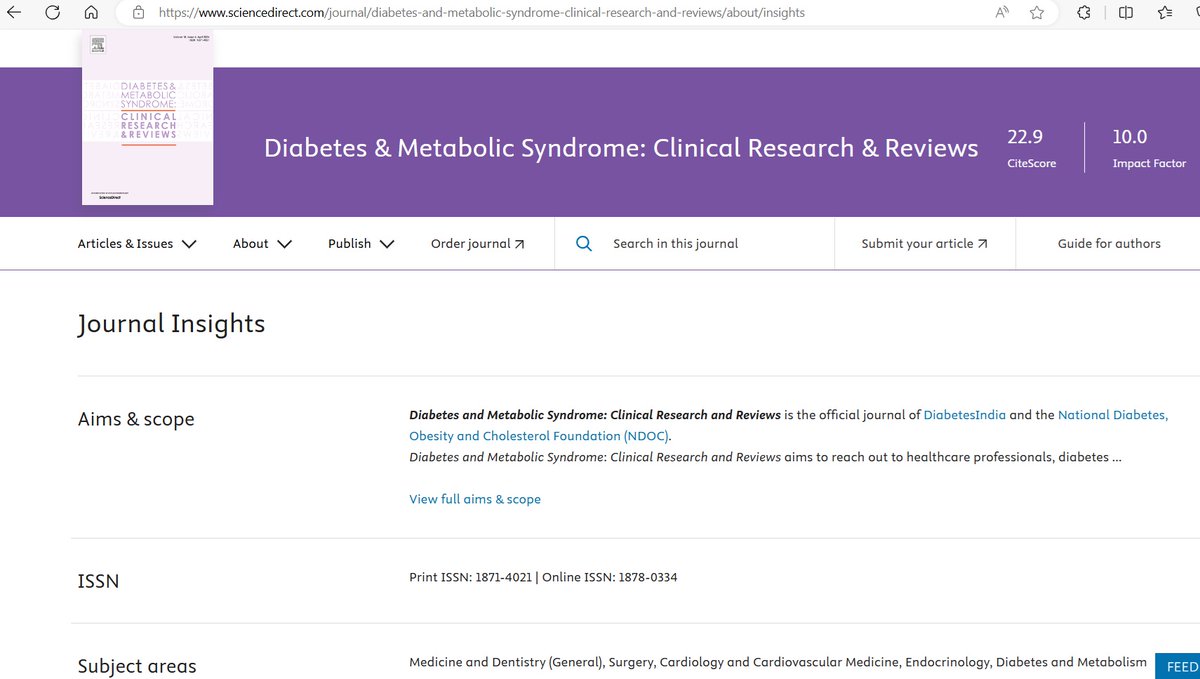Open the favorites list icon
The width and height of the screenshot is (1200, 679).
pyautogui.click(x=1165, y=13)
